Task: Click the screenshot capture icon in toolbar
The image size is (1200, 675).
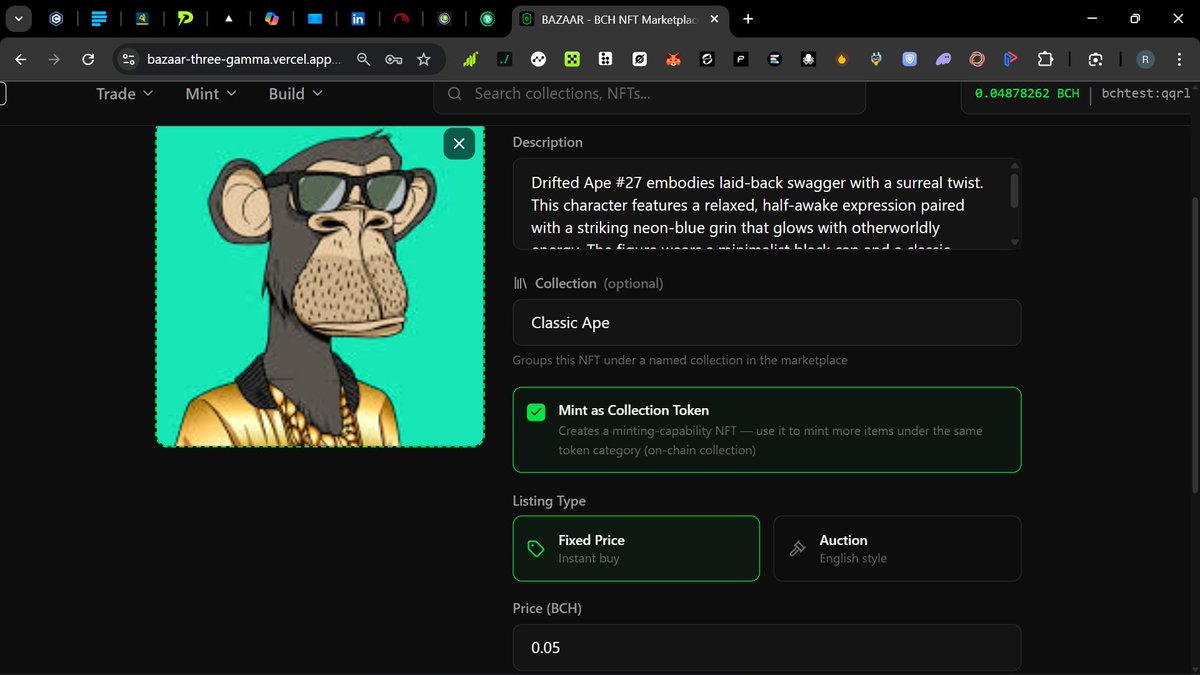Action: [x=1096, y=59]
